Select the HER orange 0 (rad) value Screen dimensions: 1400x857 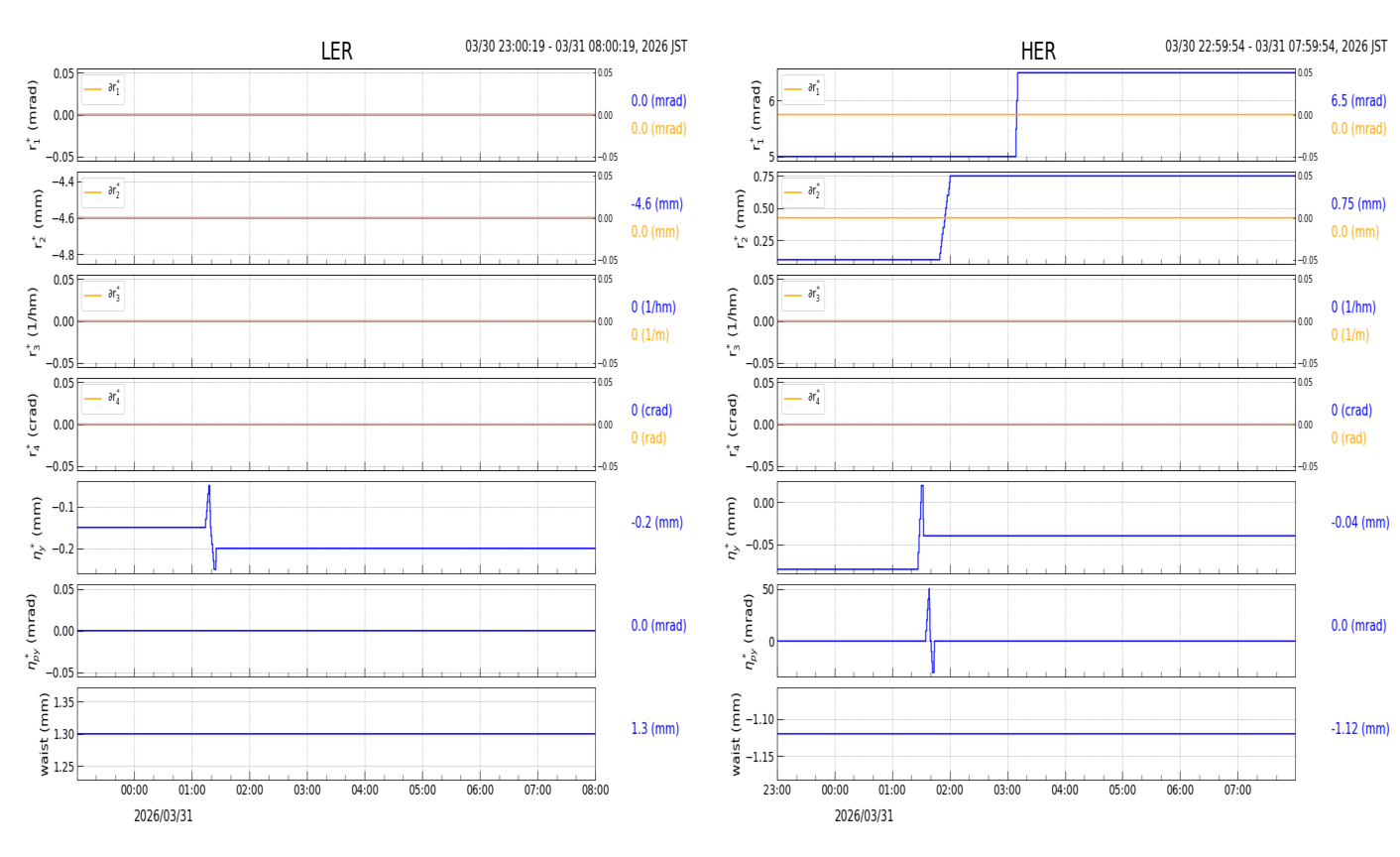1348,438
